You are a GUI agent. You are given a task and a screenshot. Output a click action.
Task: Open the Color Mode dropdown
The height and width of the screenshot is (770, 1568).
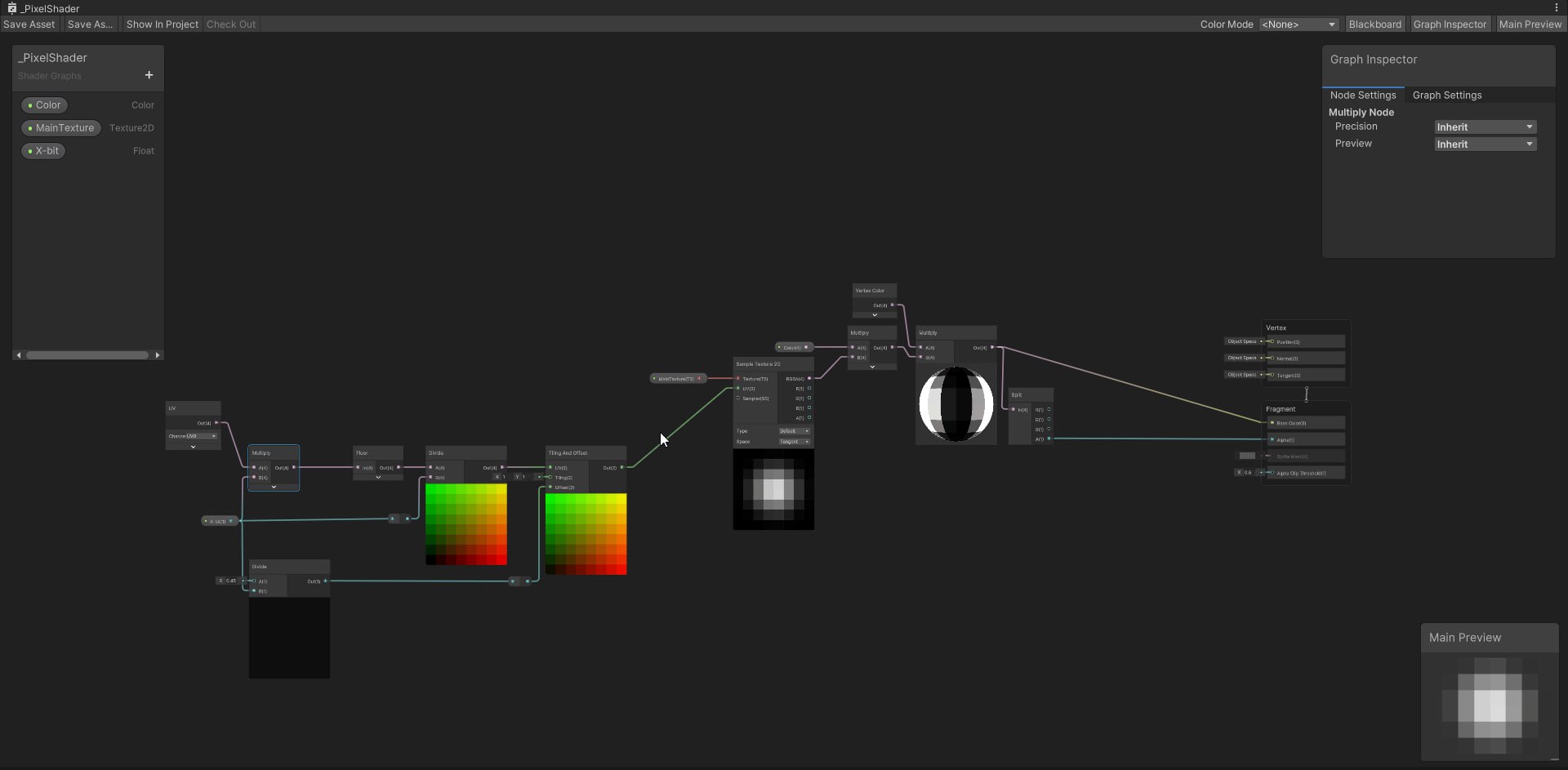[x=1298, y=24]
